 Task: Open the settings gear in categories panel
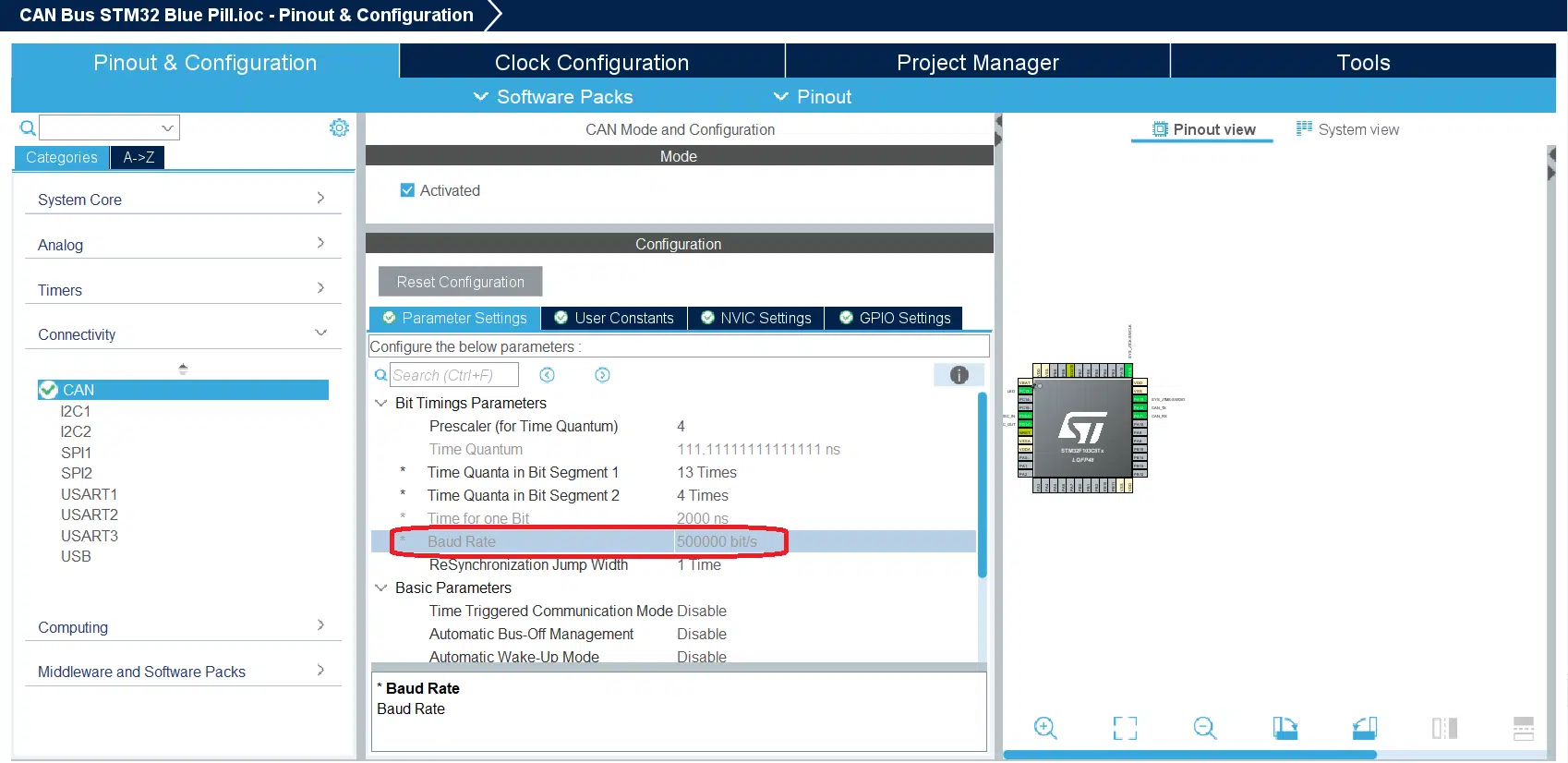coord(339,127)
